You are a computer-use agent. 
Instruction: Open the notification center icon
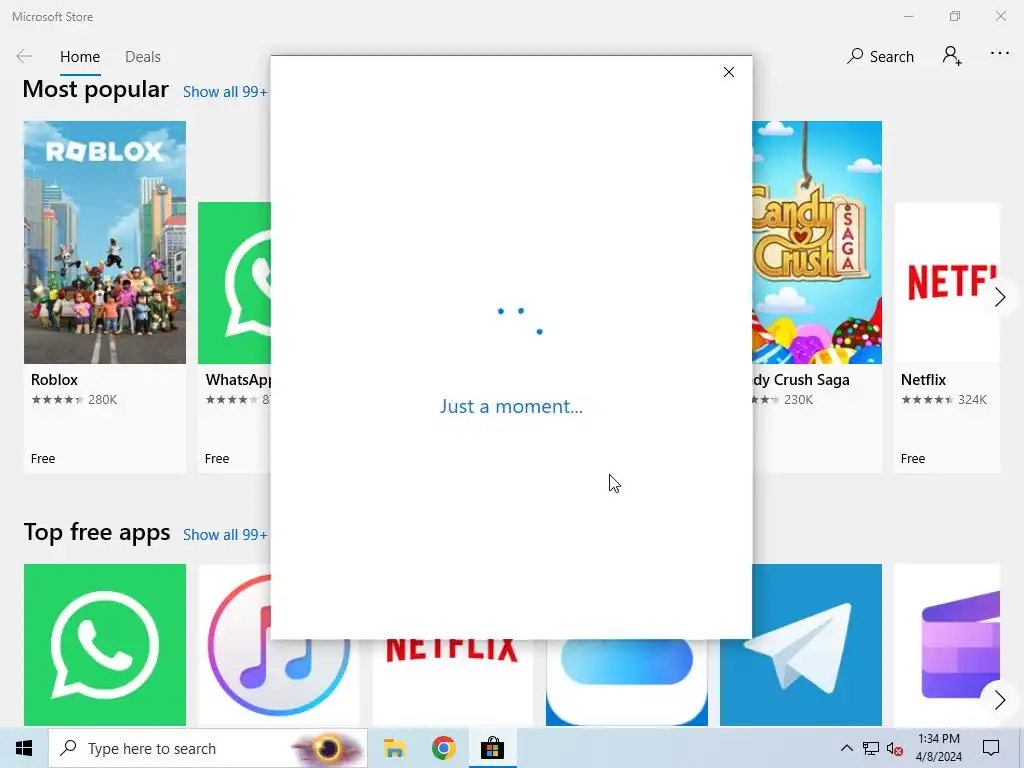tap(991, 748)
